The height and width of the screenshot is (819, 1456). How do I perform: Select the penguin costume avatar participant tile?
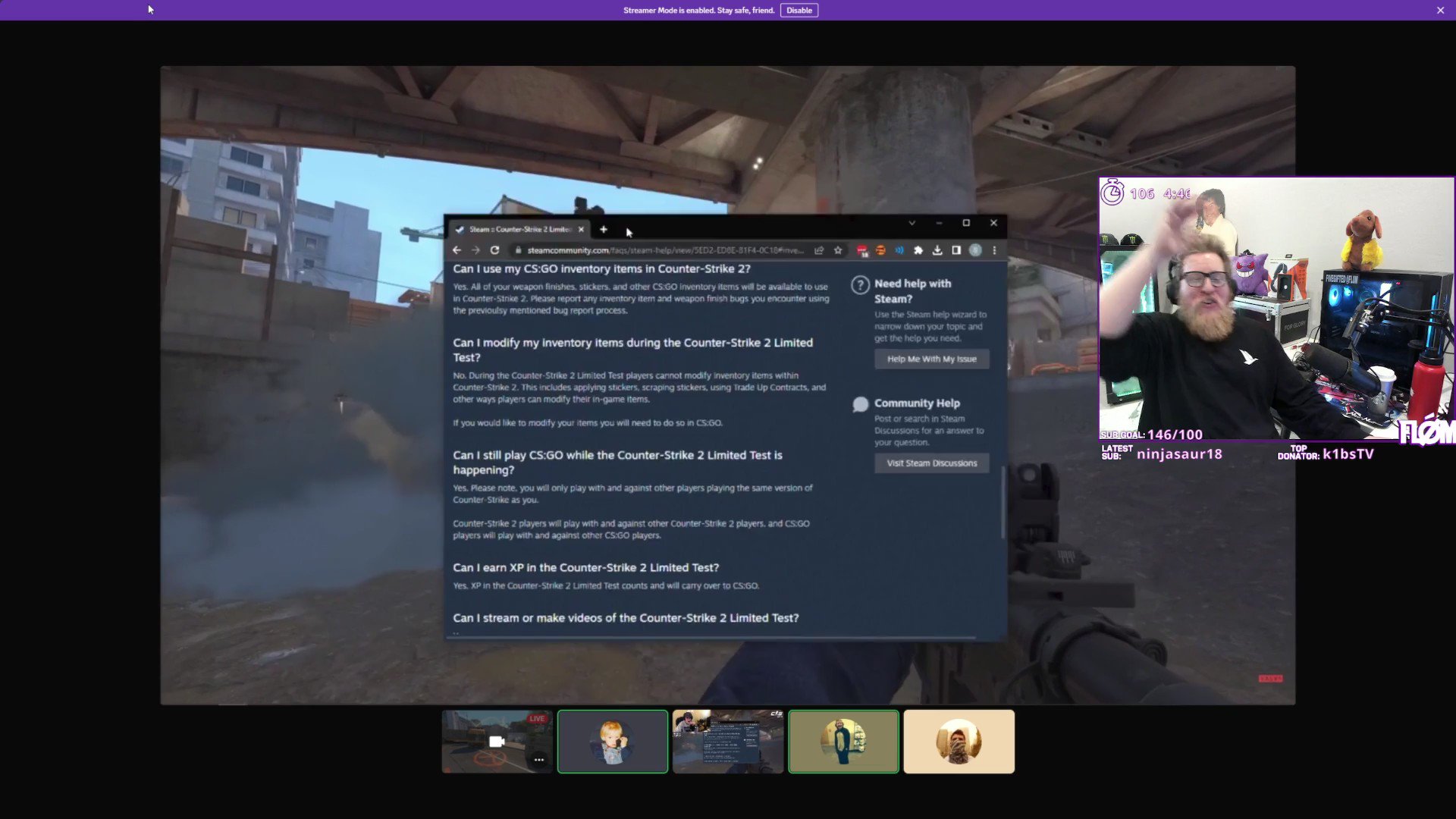point(843,742)
